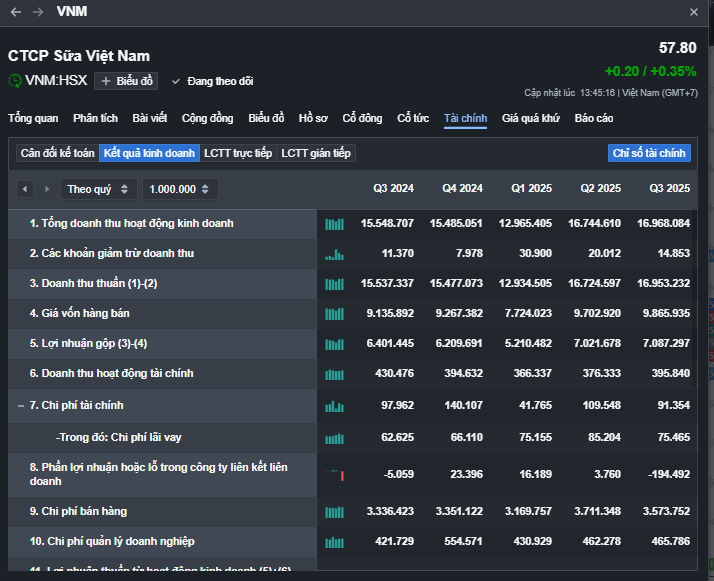Switch to the Cổ tức tab

coord(413,118)
